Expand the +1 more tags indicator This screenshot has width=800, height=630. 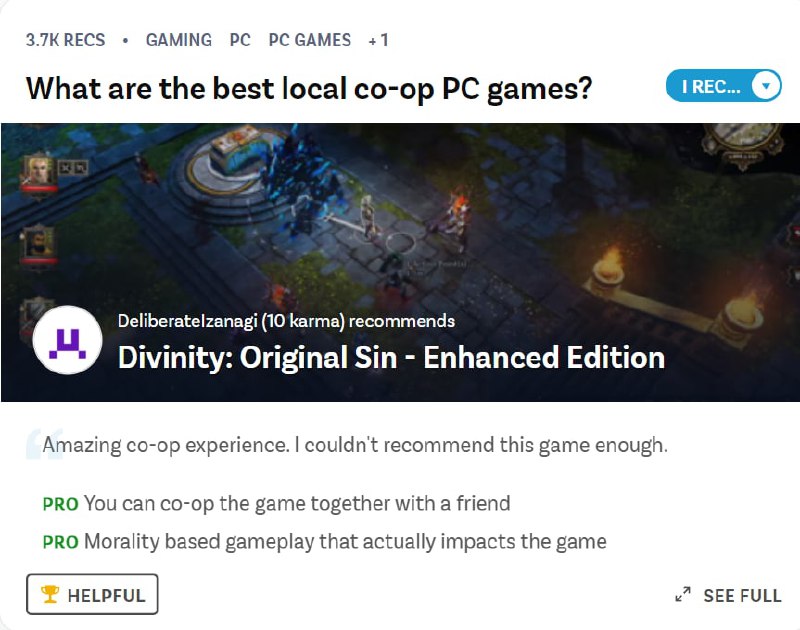(x=379, y=40)
